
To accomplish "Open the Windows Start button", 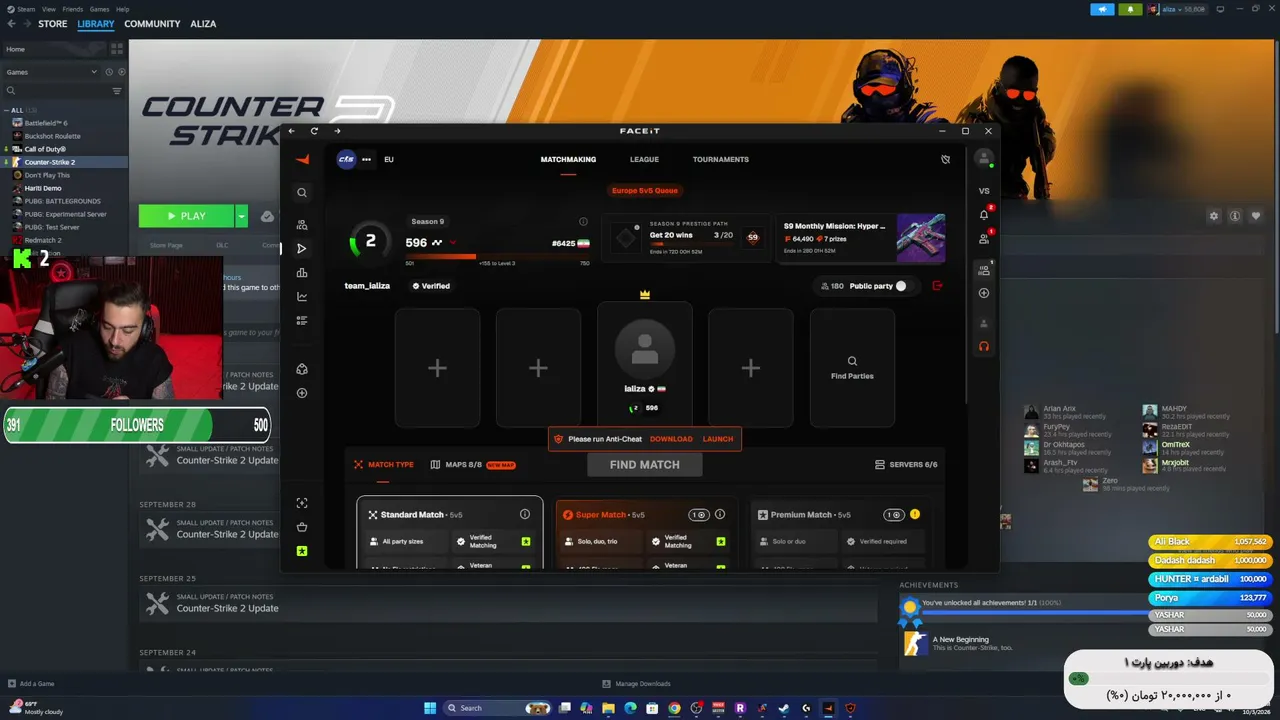I will point(430,708).
